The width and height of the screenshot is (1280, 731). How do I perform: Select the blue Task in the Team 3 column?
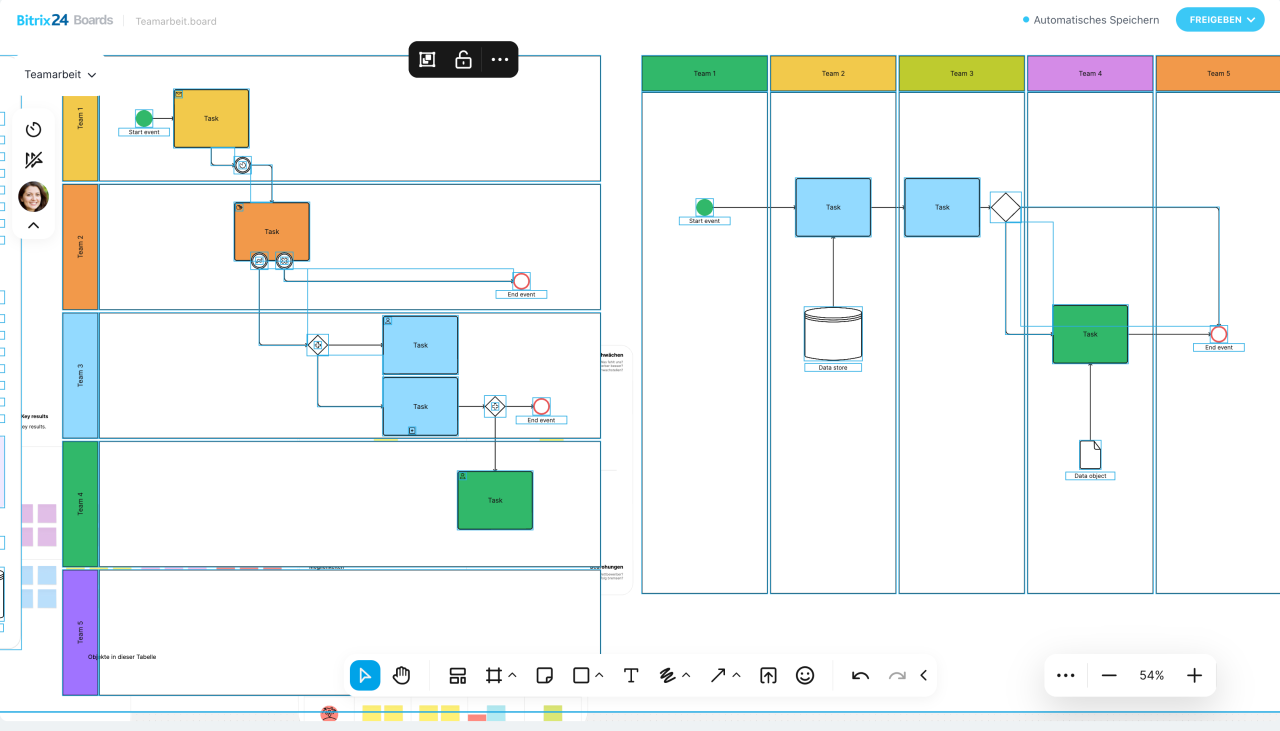[942, 207]
